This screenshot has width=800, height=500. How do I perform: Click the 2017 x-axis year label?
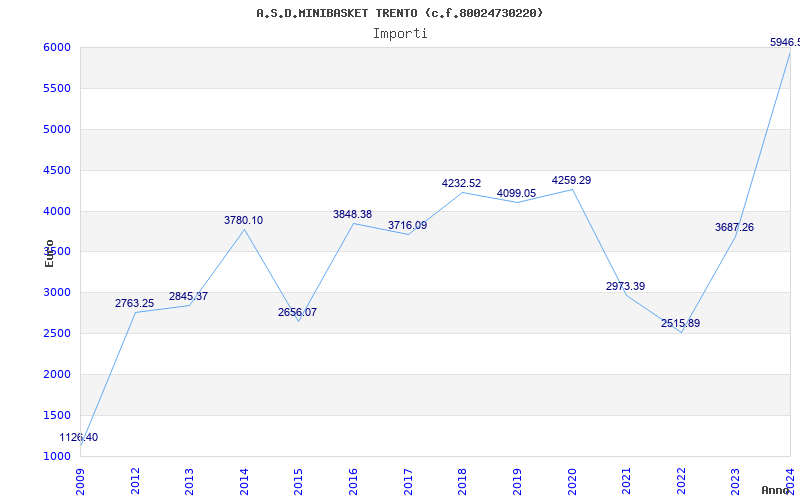(x=408, y=481)
